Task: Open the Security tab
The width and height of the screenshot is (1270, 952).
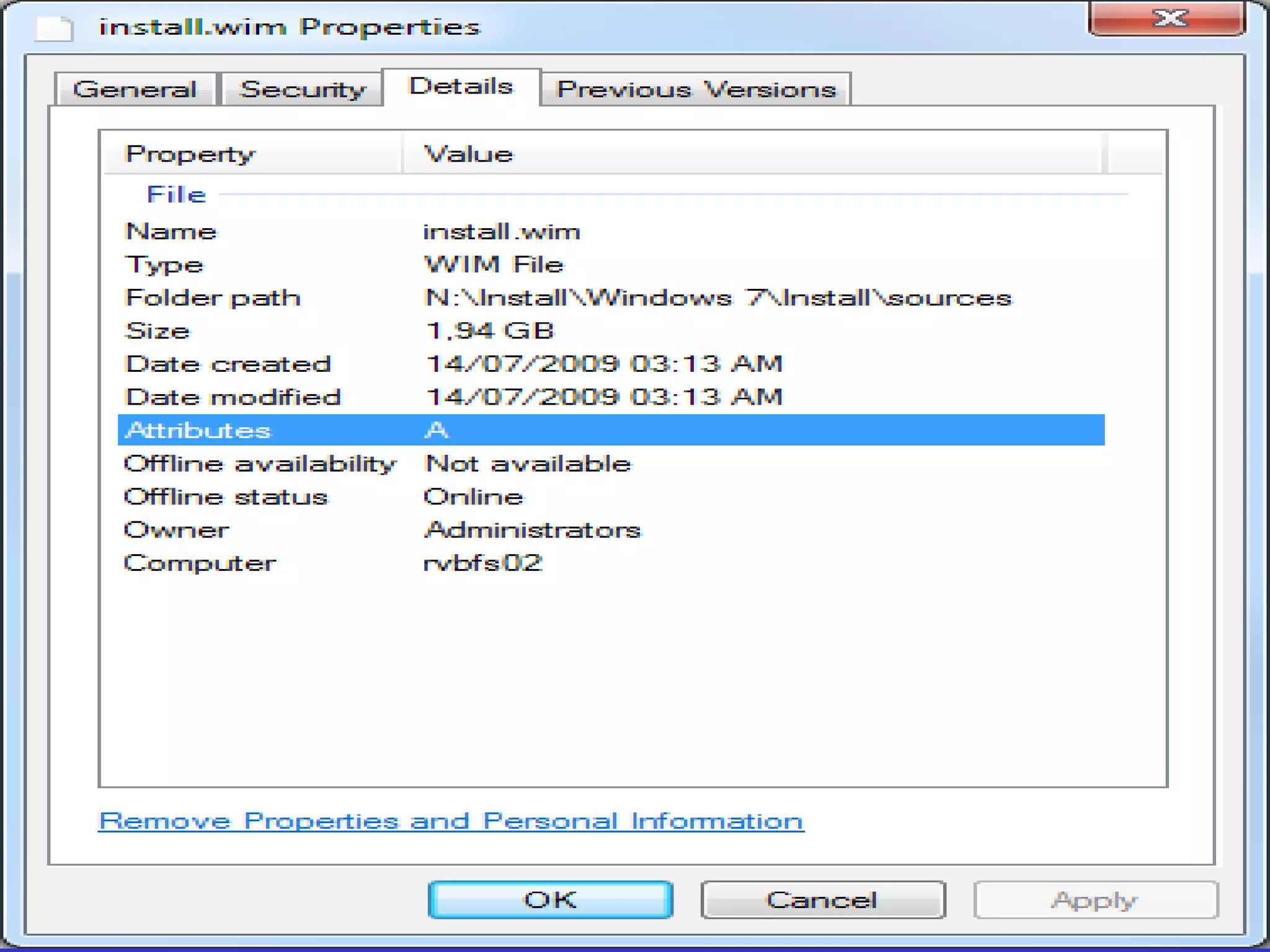Action: [x=302, y=89]
